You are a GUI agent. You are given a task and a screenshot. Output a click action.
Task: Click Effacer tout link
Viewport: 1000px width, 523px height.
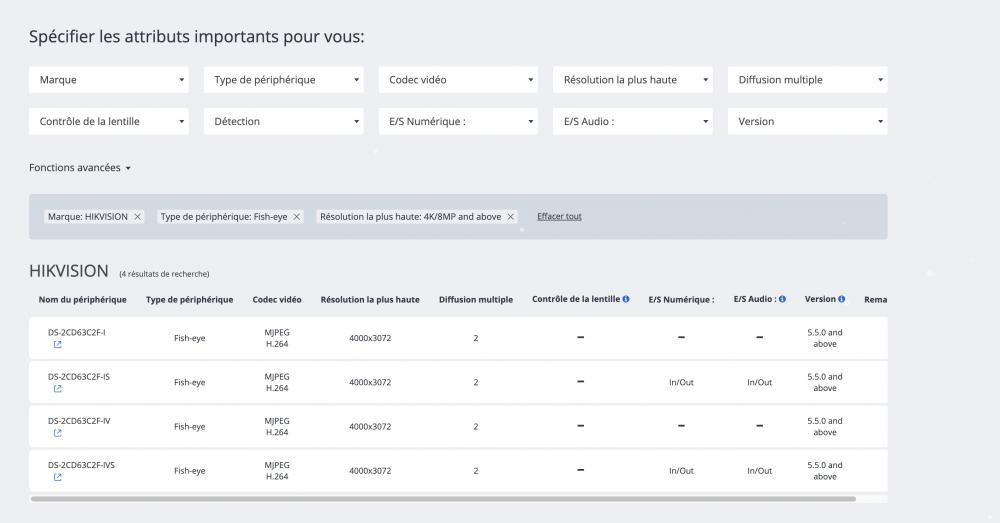(559, 217)
